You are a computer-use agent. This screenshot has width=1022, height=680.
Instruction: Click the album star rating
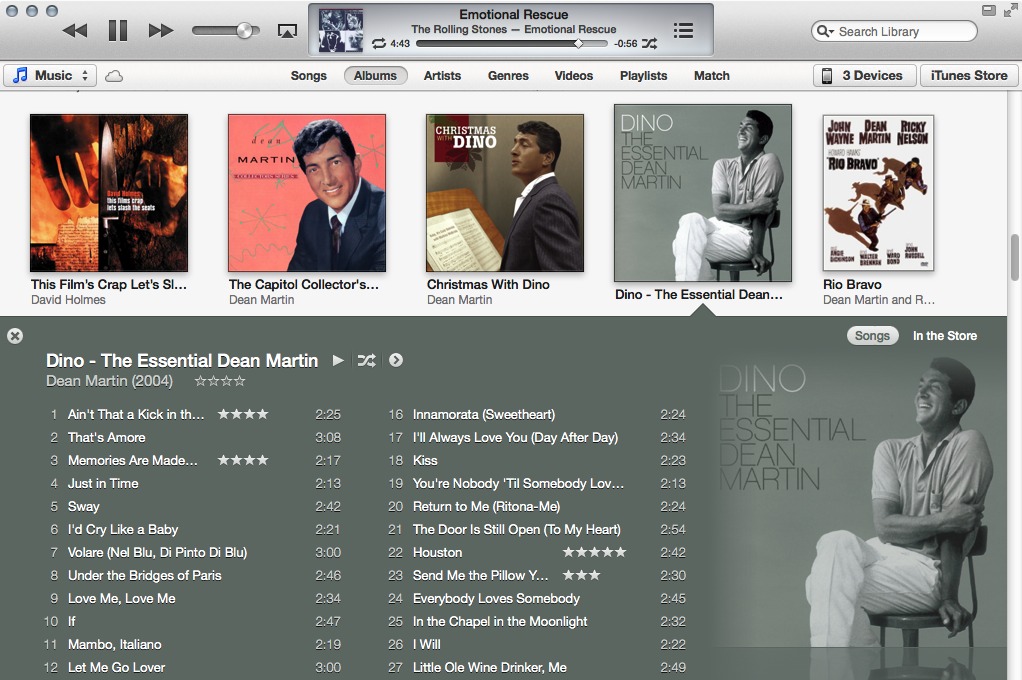pos(220,381)
